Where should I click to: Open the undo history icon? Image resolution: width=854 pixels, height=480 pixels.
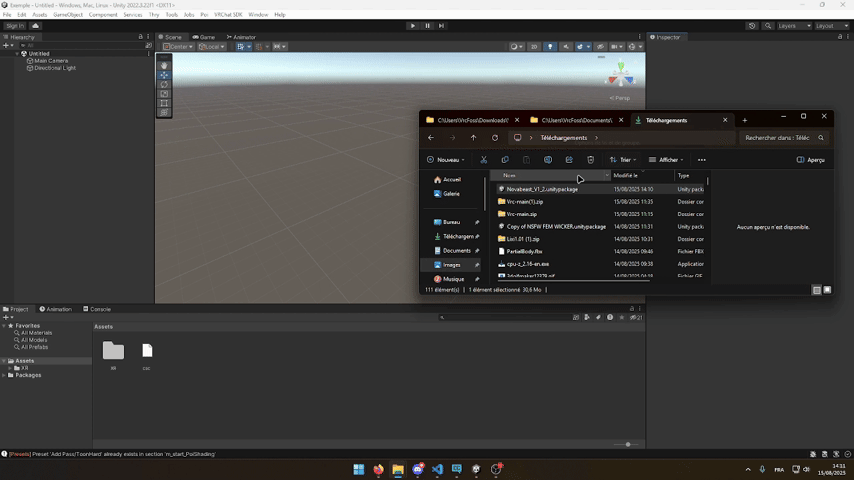pos(752,26)
